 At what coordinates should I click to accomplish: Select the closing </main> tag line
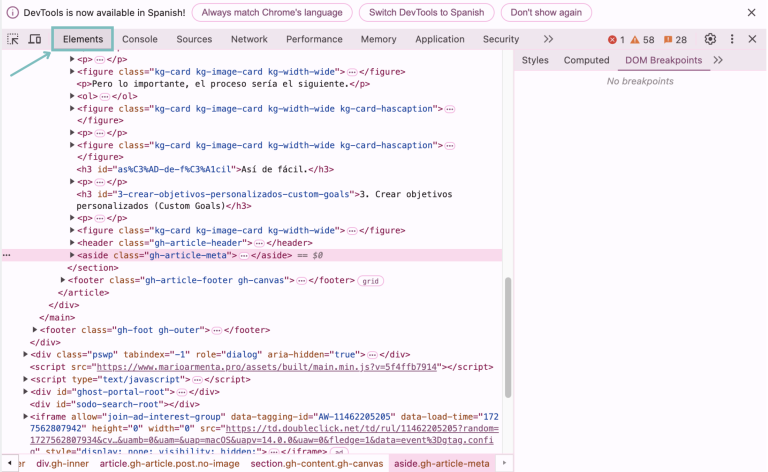click(x=57, y=317)
